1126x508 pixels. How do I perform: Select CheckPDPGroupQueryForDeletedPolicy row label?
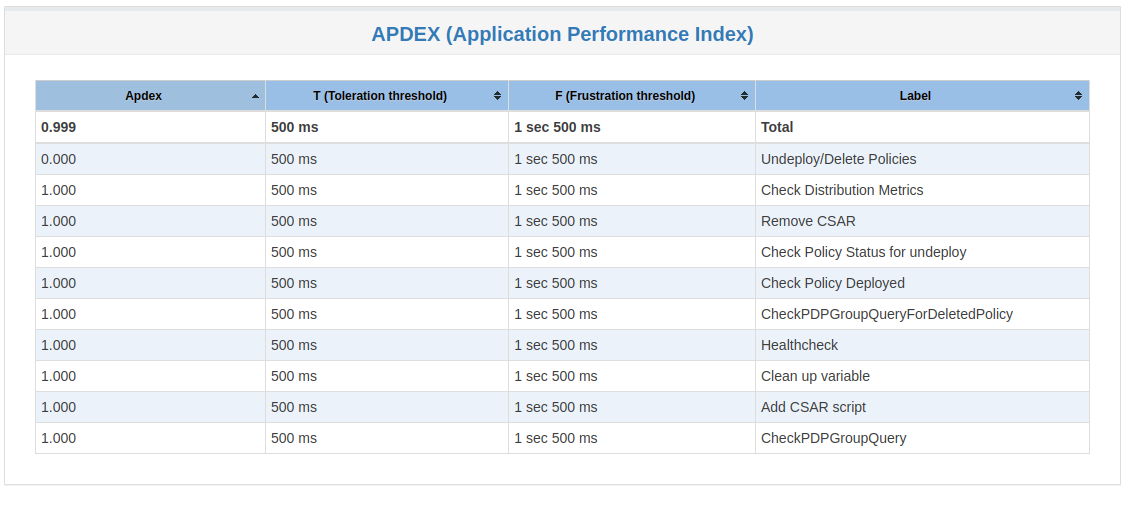click(x=887, y=314)
